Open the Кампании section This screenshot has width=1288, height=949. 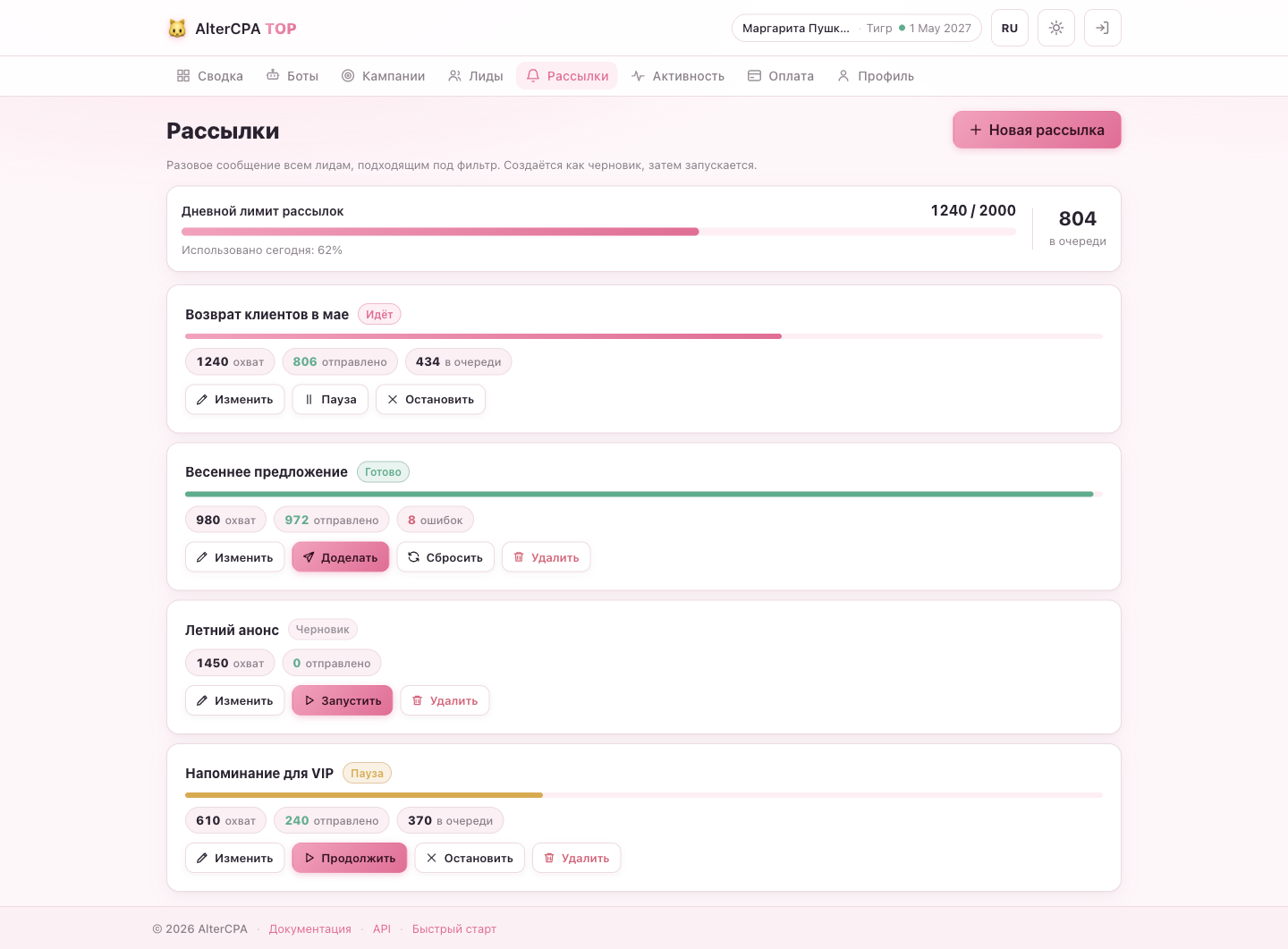[x=384, y=76]
